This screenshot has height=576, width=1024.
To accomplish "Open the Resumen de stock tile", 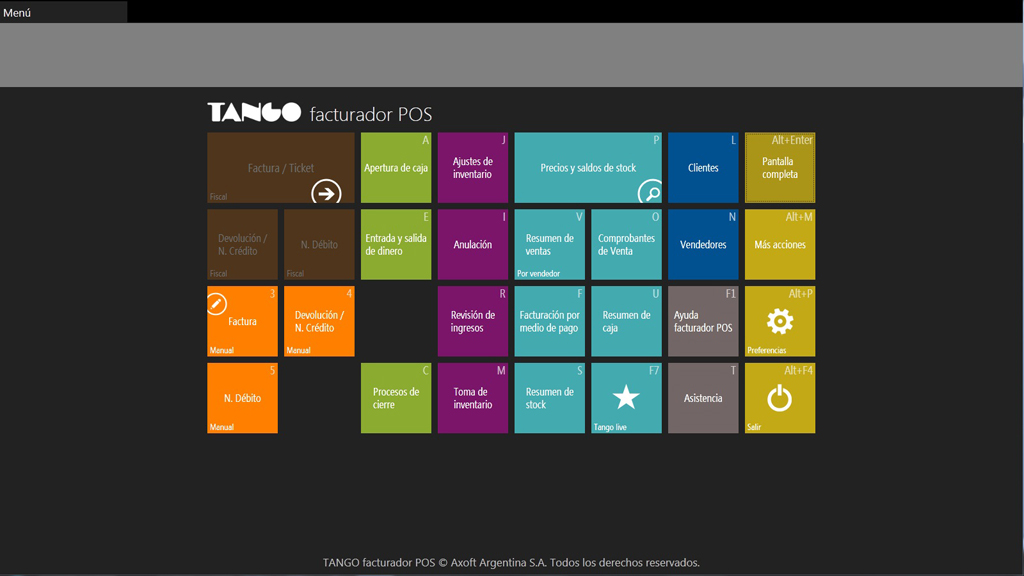I will pyautogui.click(x=549, y=398).
